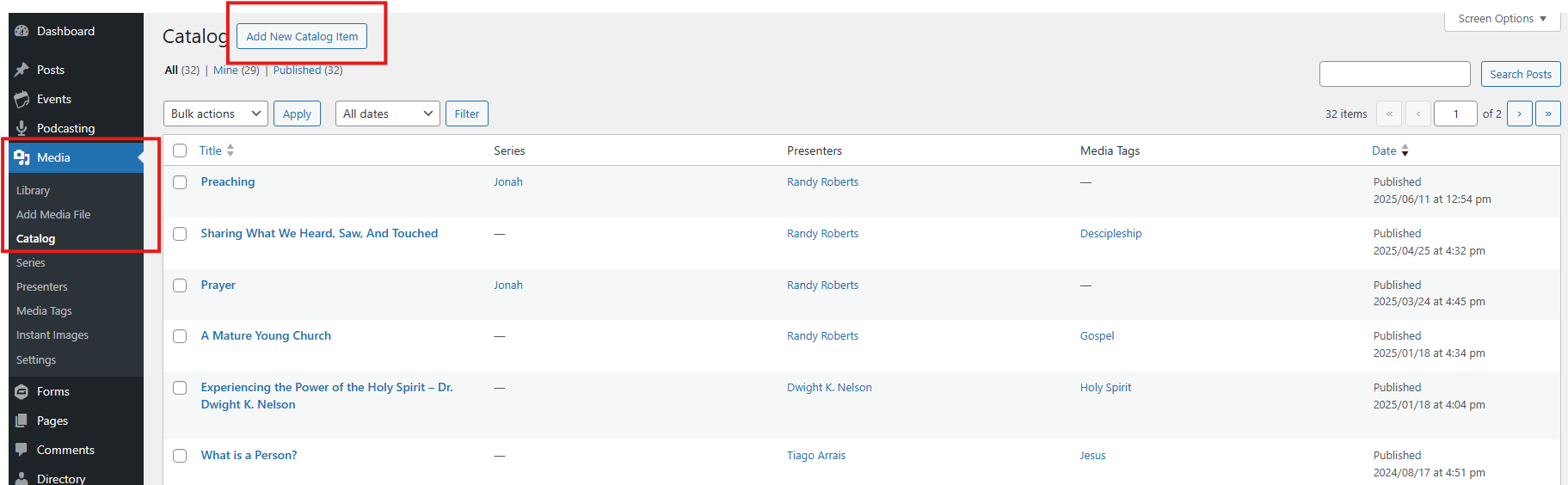Click the search posts text field

[x=1394, y=74]
